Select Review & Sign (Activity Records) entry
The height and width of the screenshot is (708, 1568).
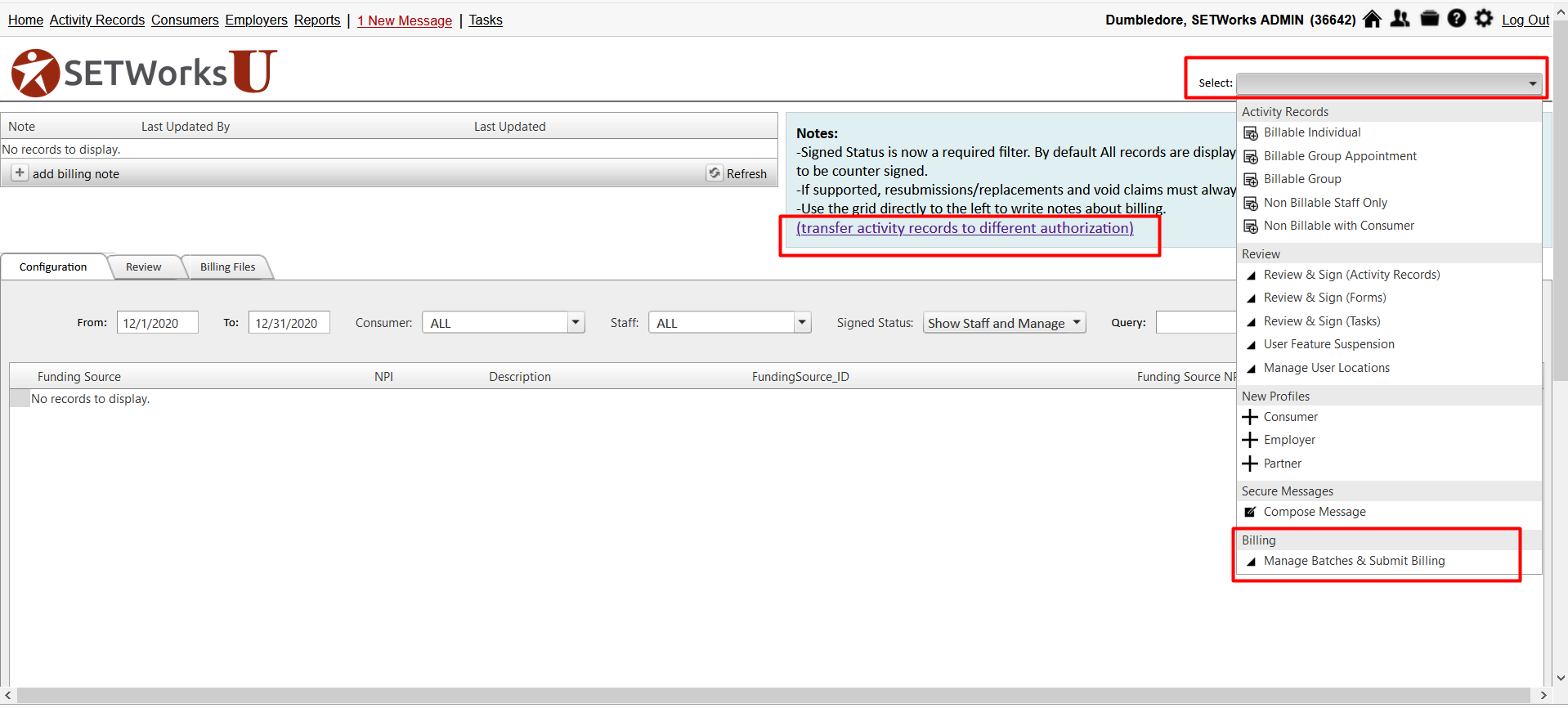pos(1352,275)
